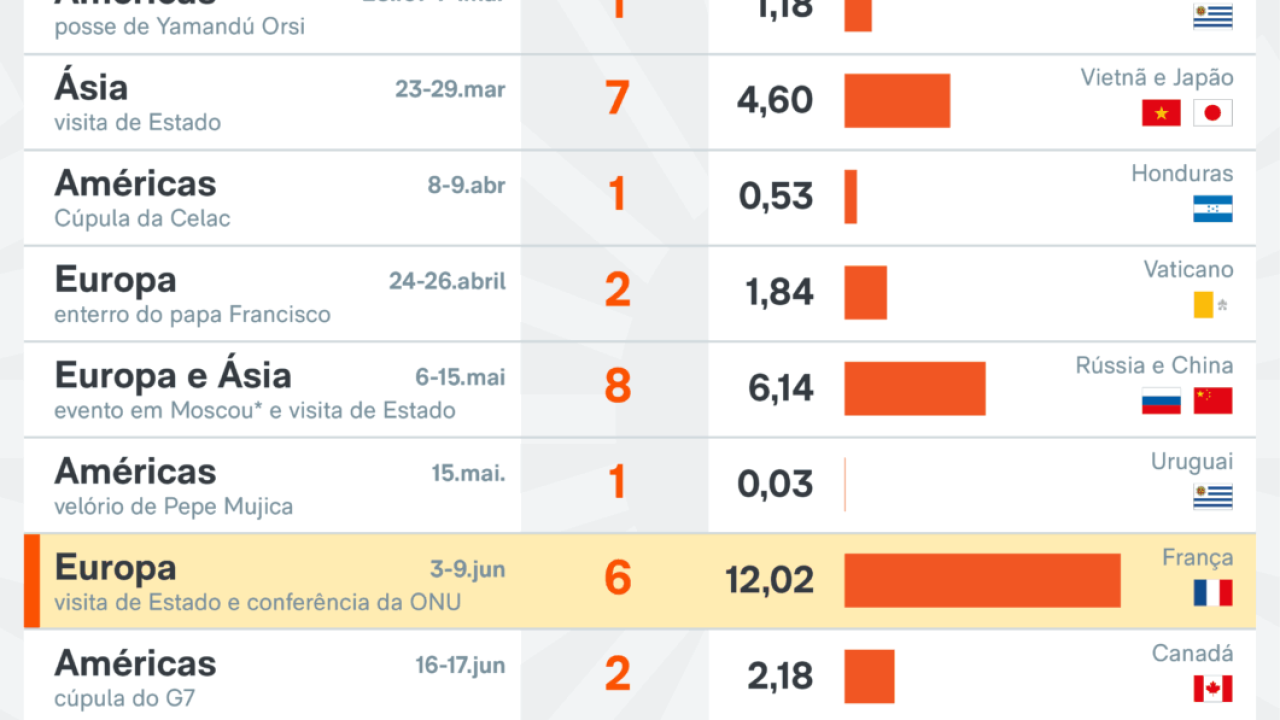Click the China flag icon
1280x720 pixels.
pos(1213,401)
